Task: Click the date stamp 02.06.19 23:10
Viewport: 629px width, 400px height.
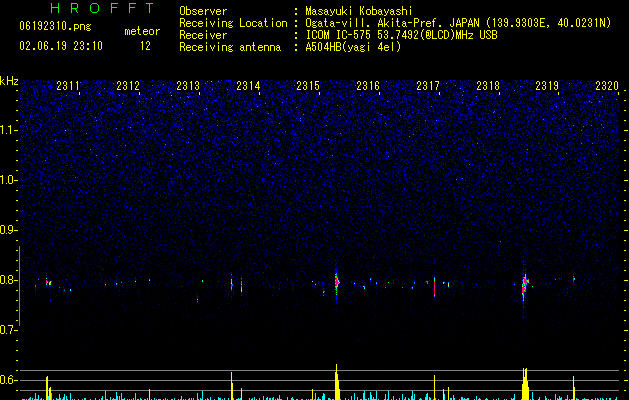Action: [x=61, y=46]
